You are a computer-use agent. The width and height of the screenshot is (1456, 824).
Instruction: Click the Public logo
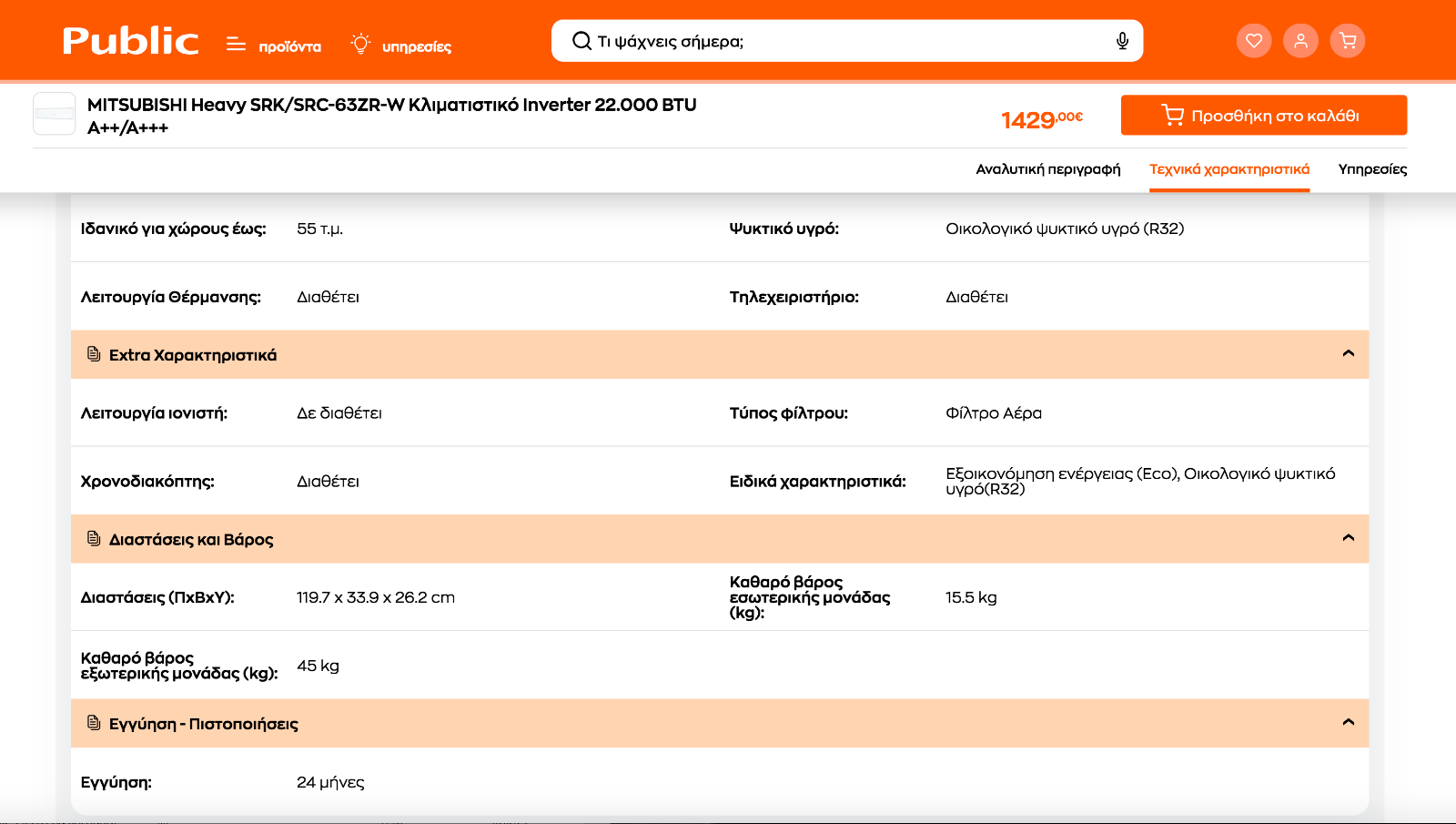(130, 41)
